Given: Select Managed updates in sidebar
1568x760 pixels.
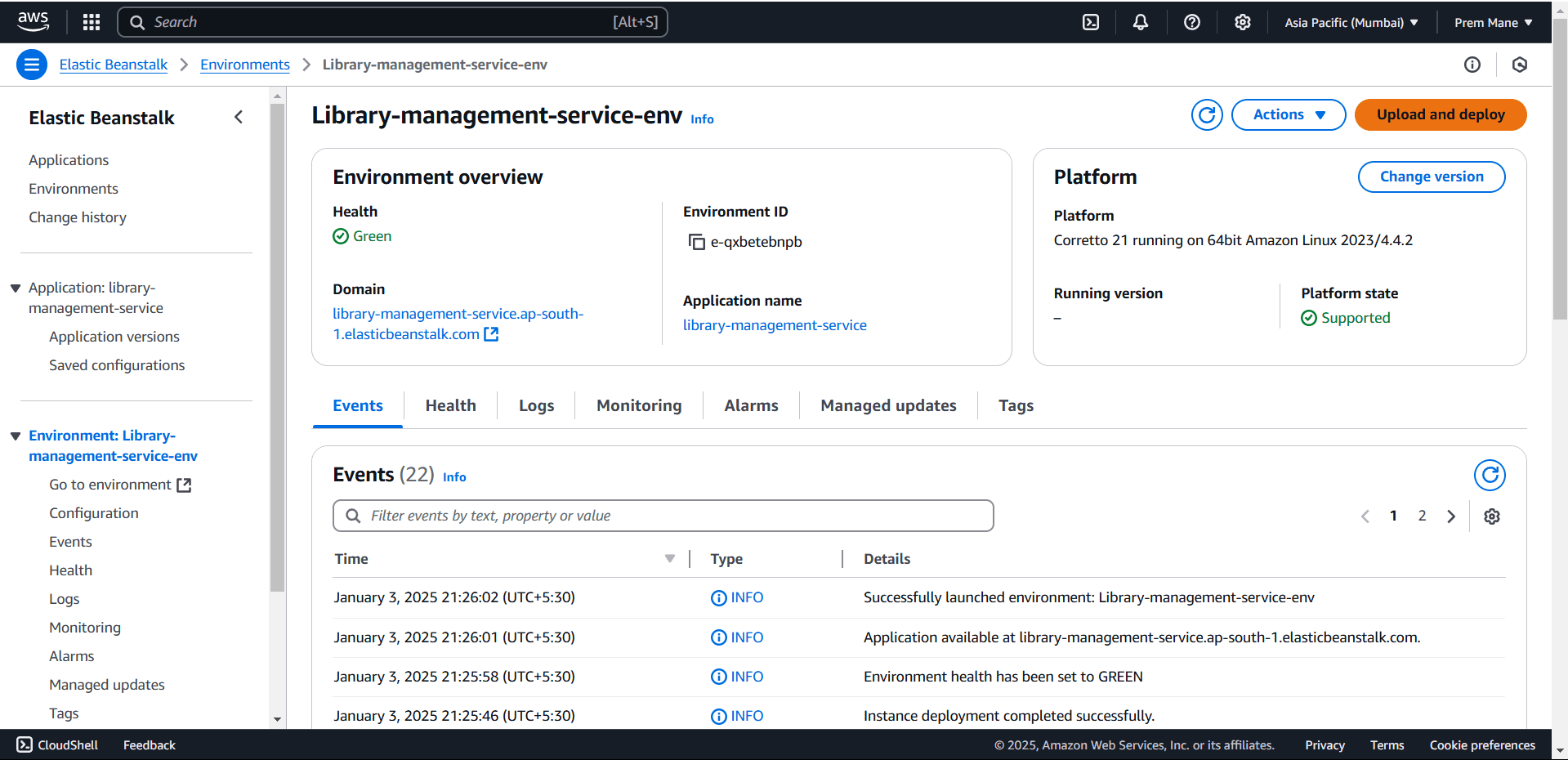Looking at the screenshot, I should tap(107, 685).
